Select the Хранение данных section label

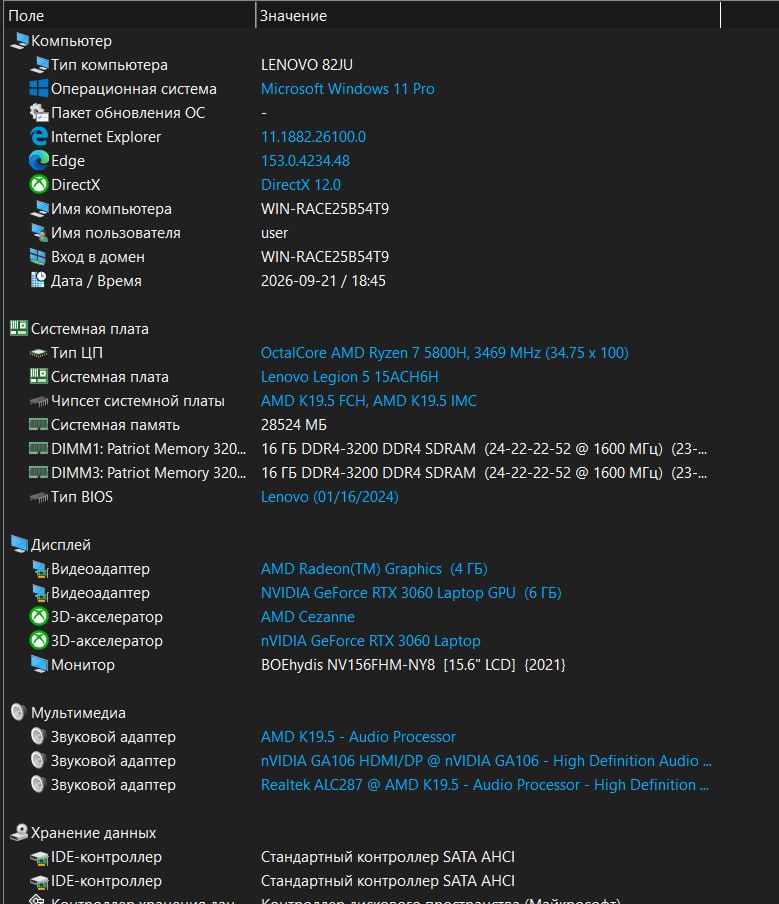93,833
